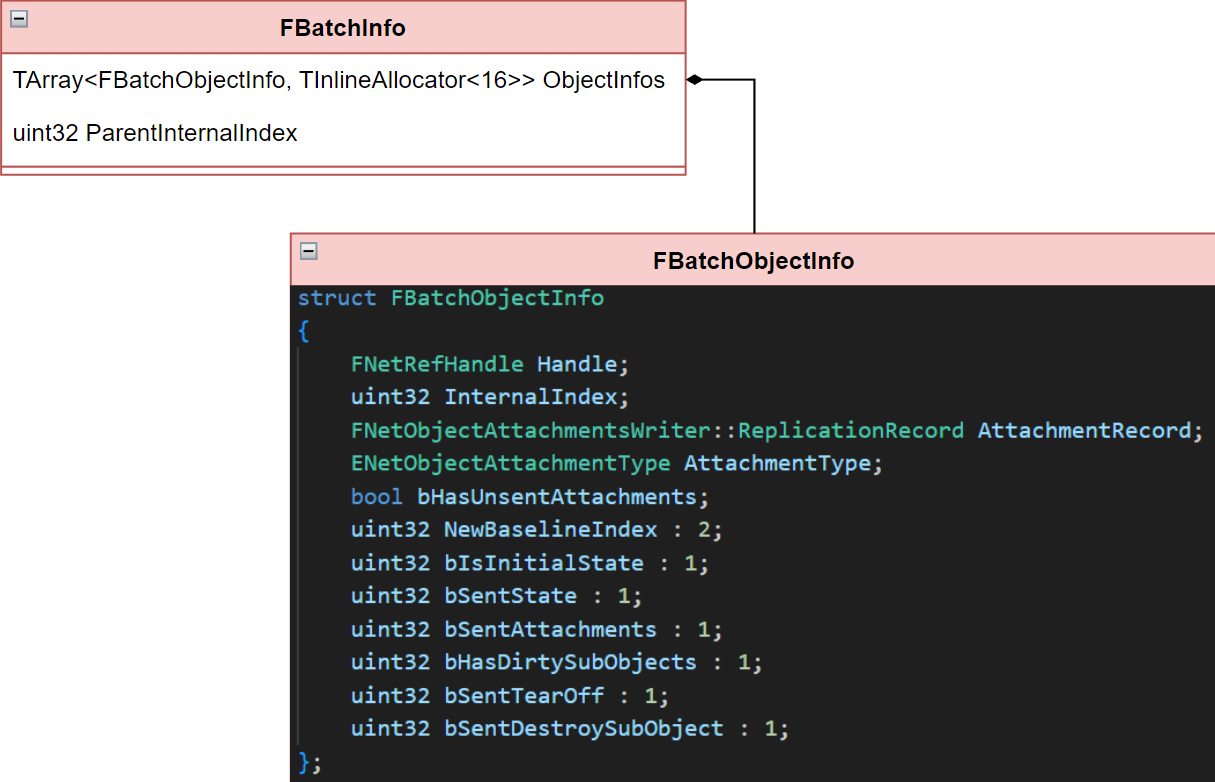Click the ENetObjectAttachmentType type name
Viewport: 1215px width, 782px height.
point(510,463)
